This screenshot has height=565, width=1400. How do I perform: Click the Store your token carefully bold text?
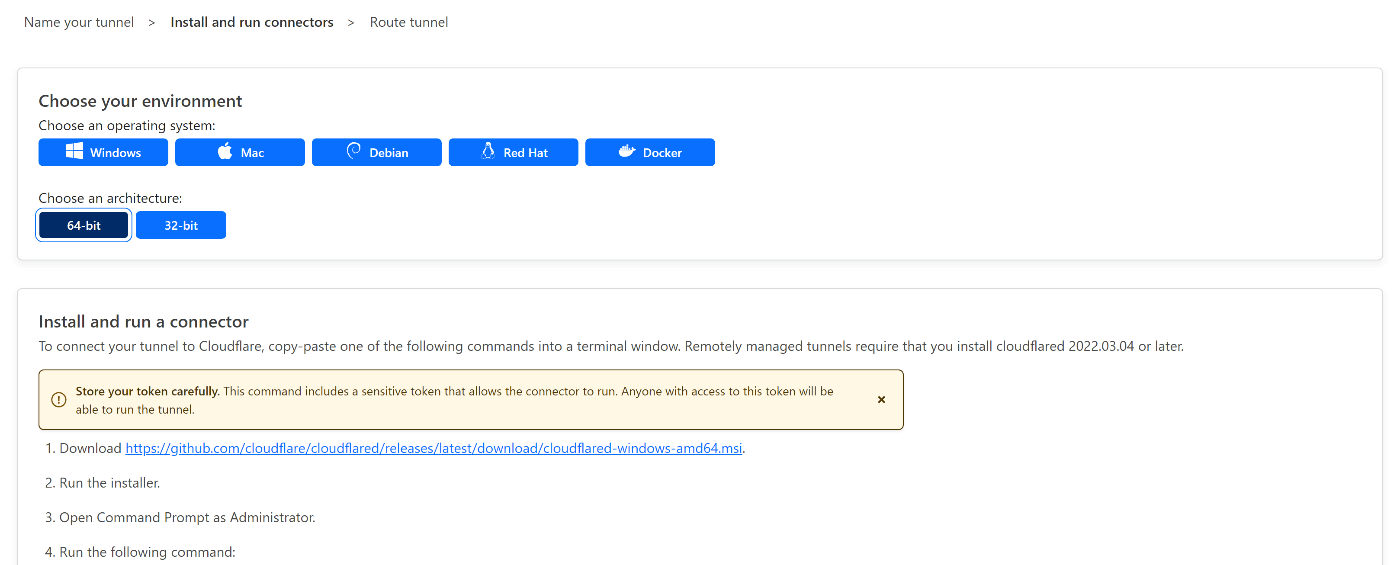[x=148, y=391]
